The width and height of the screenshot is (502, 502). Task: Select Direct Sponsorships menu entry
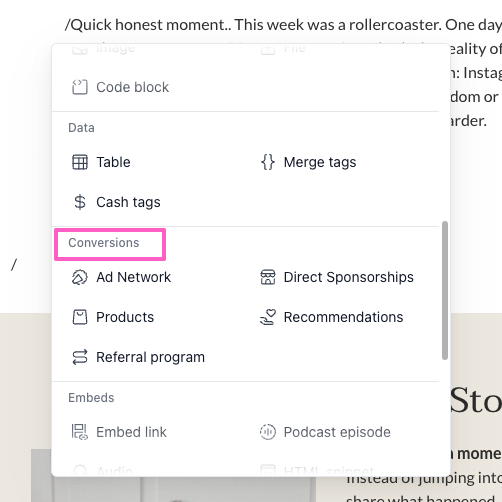[x=337, y=277]
